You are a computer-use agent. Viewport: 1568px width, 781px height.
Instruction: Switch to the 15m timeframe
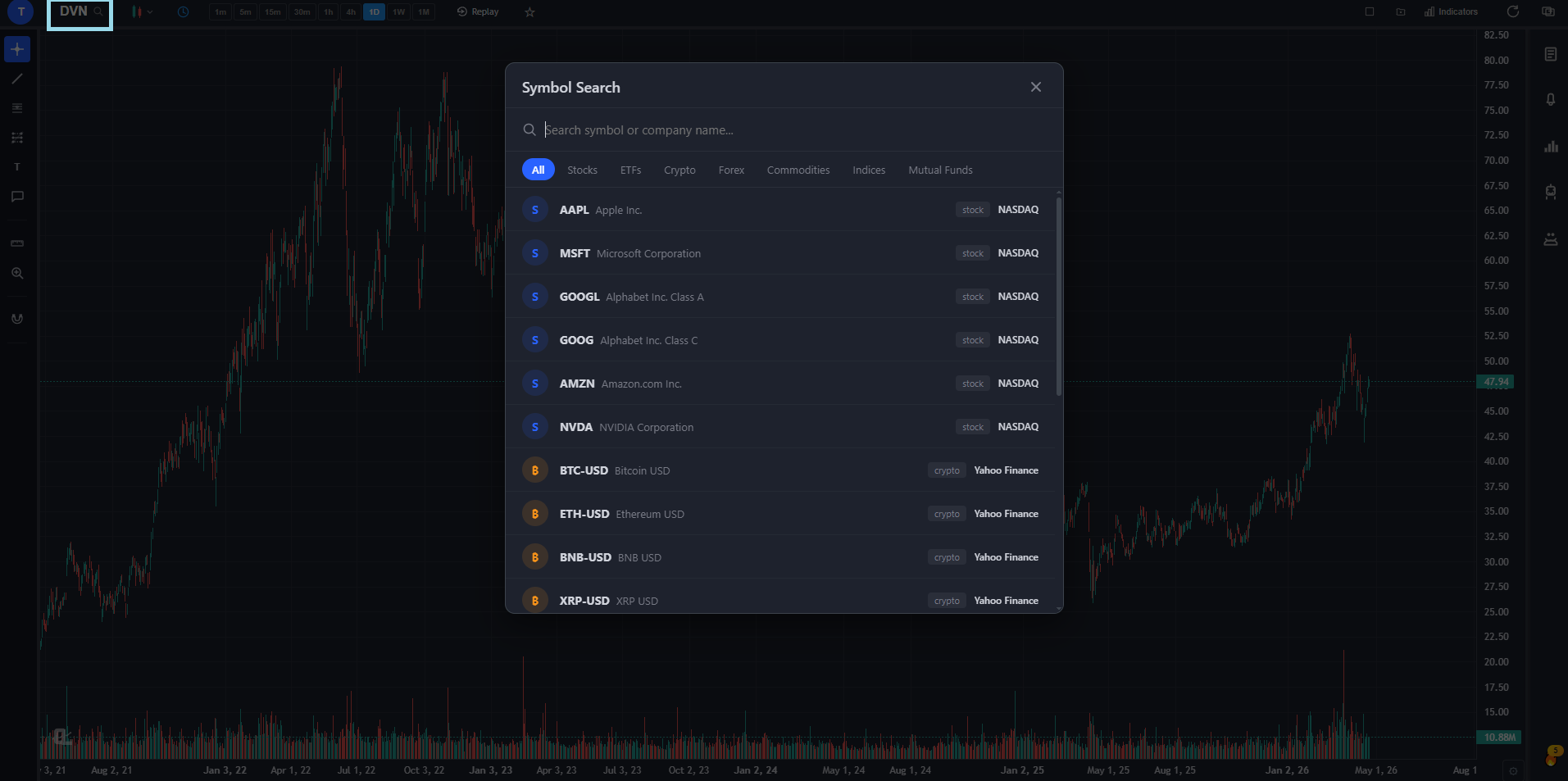click(x=273, y=12)
